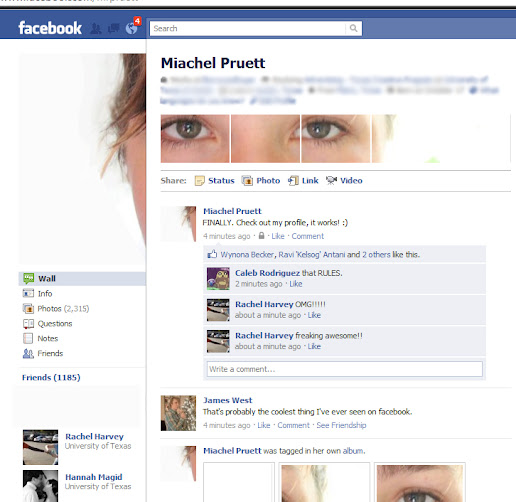Click James West's avatar photo
This screenshot has width=516, height=502.
178,413
